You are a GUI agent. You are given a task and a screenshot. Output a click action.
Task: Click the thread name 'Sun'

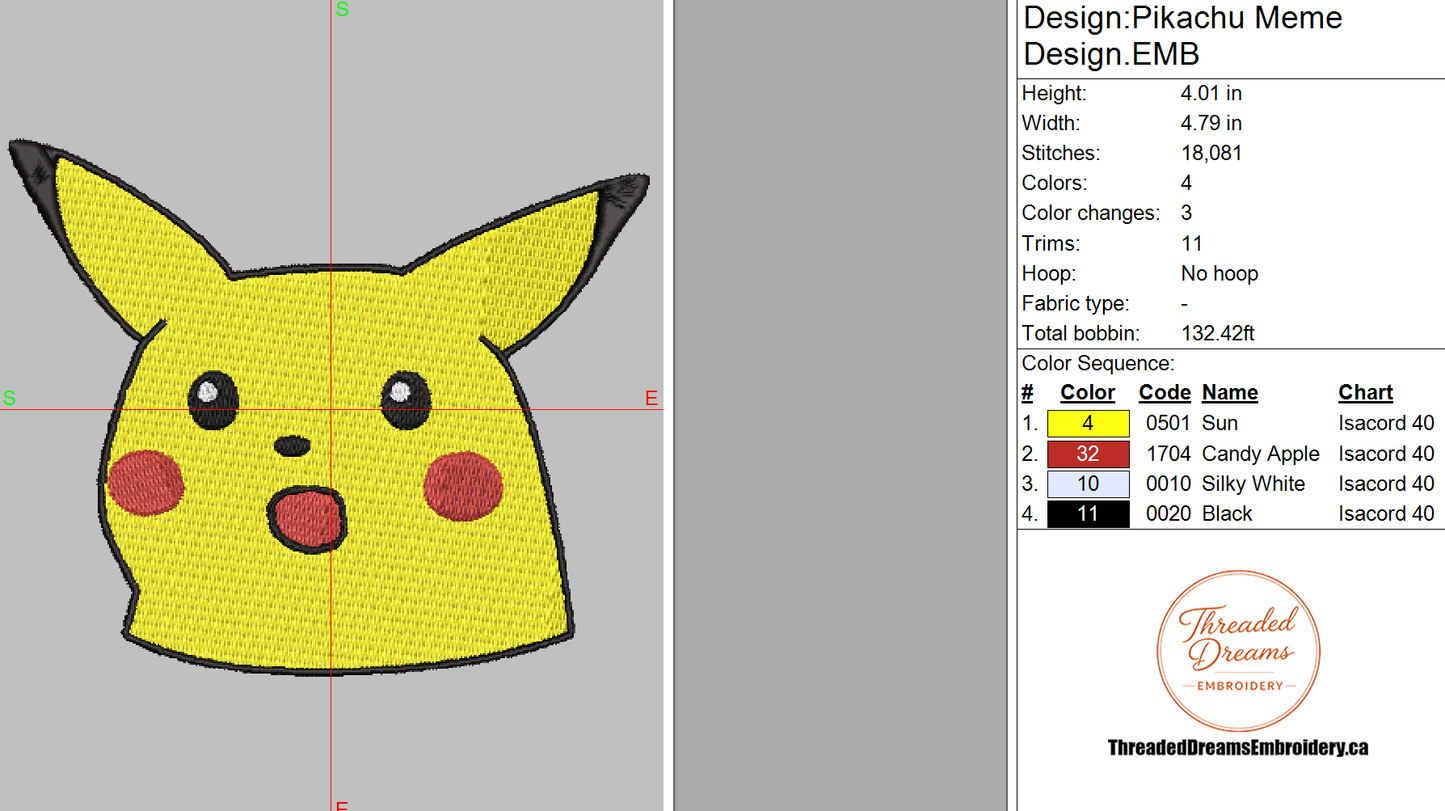[x=1220, y=424]
